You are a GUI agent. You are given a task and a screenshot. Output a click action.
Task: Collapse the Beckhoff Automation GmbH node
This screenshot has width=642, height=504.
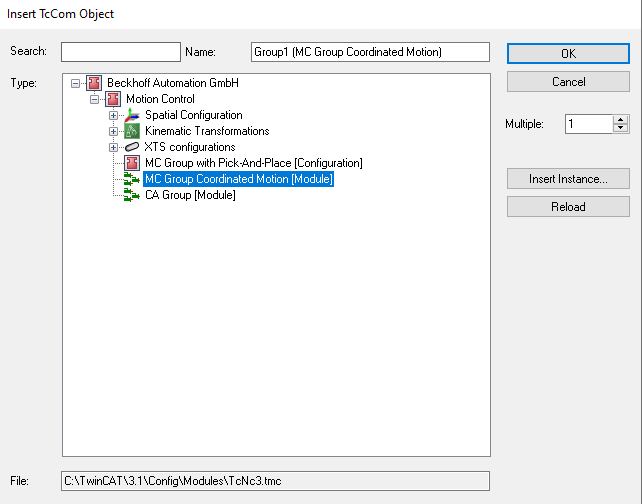[75, 83]
